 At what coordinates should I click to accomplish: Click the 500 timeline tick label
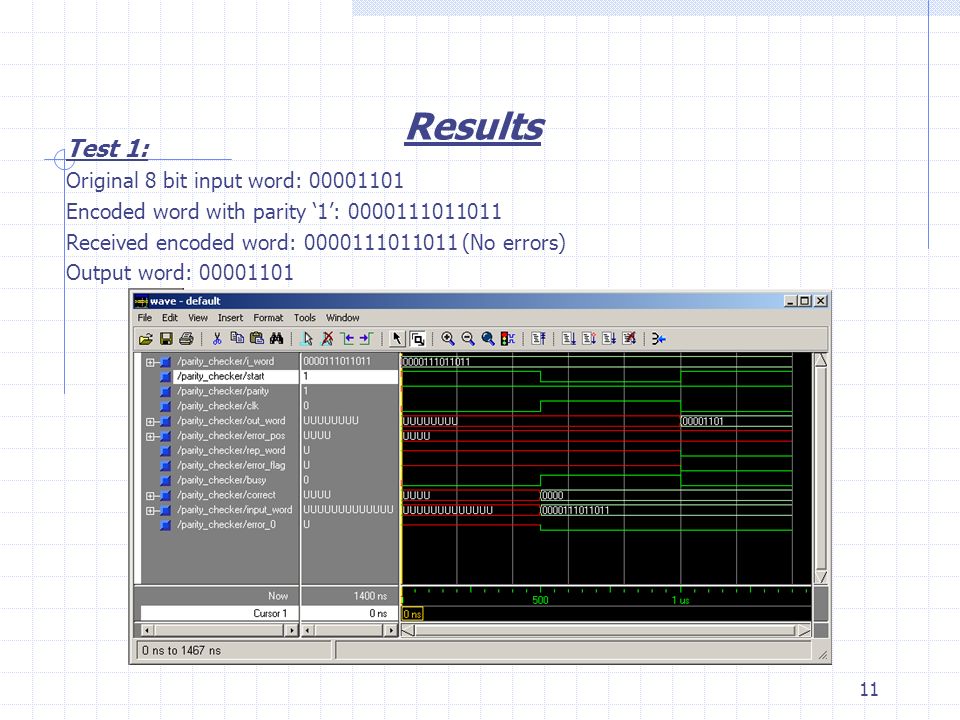tap(540, 600)
